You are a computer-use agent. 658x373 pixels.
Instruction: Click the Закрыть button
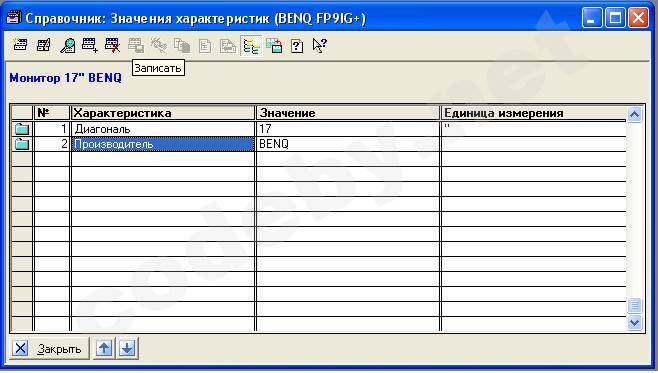[x=50, y=348]
